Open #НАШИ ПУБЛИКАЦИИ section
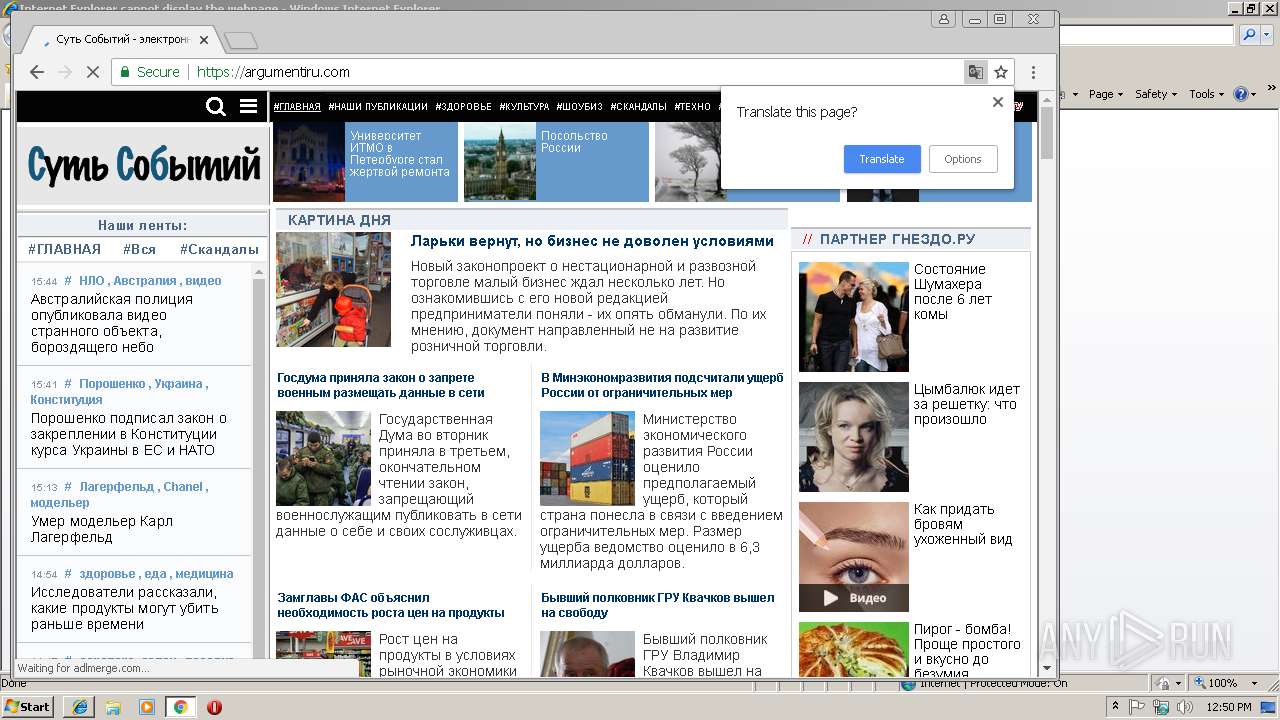 pos(379,106)
